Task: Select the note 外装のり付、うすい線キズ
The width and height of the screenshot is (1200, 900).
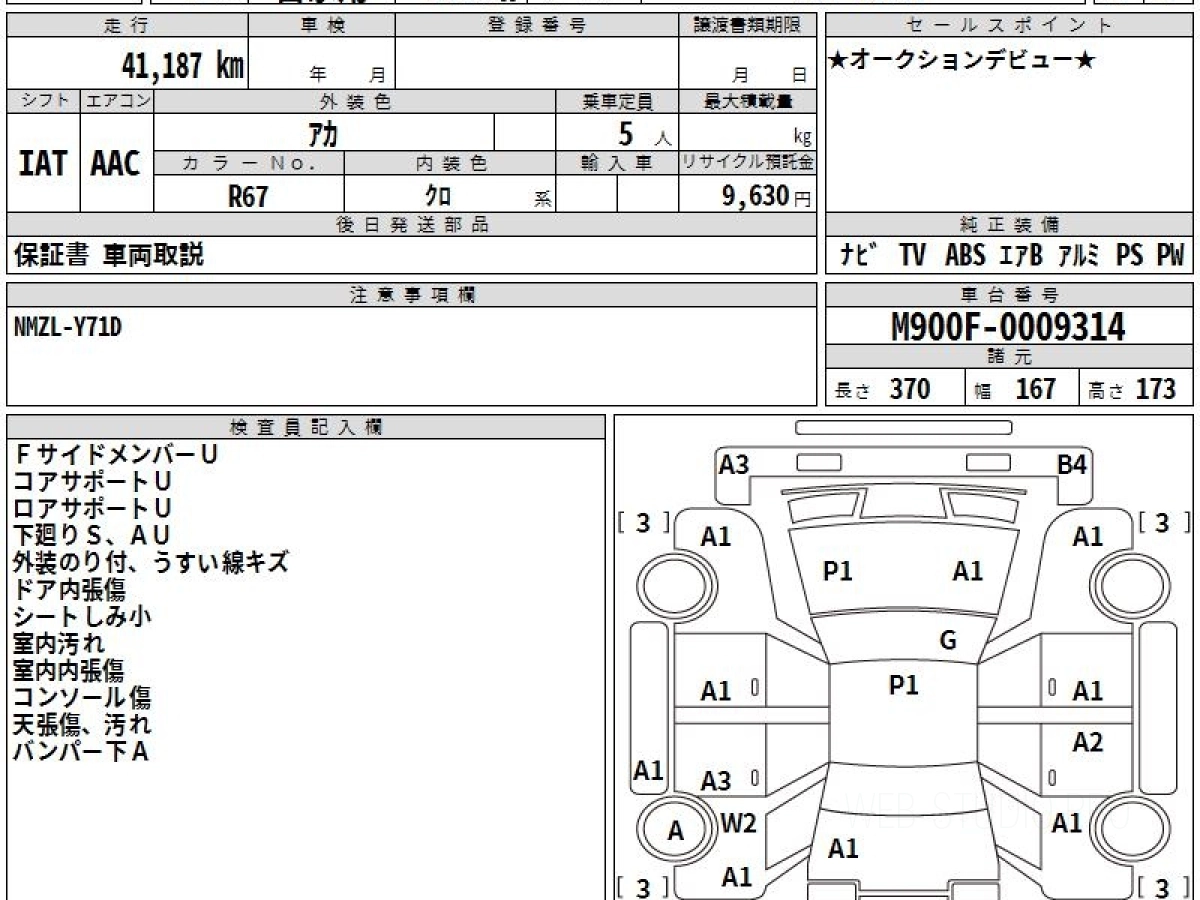Action: pyautogui.click(x=151, y=562)
